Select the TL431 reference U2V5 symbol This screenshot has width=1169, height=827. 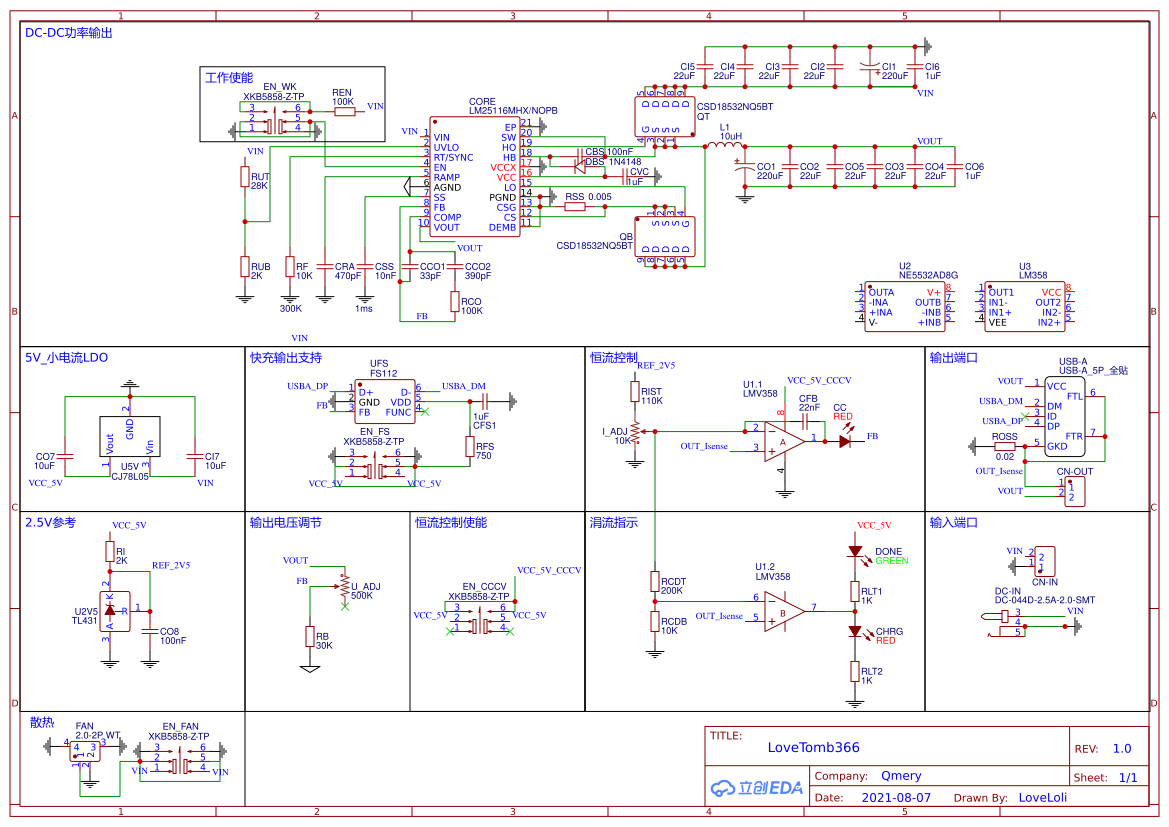click(x=113, y=611)
